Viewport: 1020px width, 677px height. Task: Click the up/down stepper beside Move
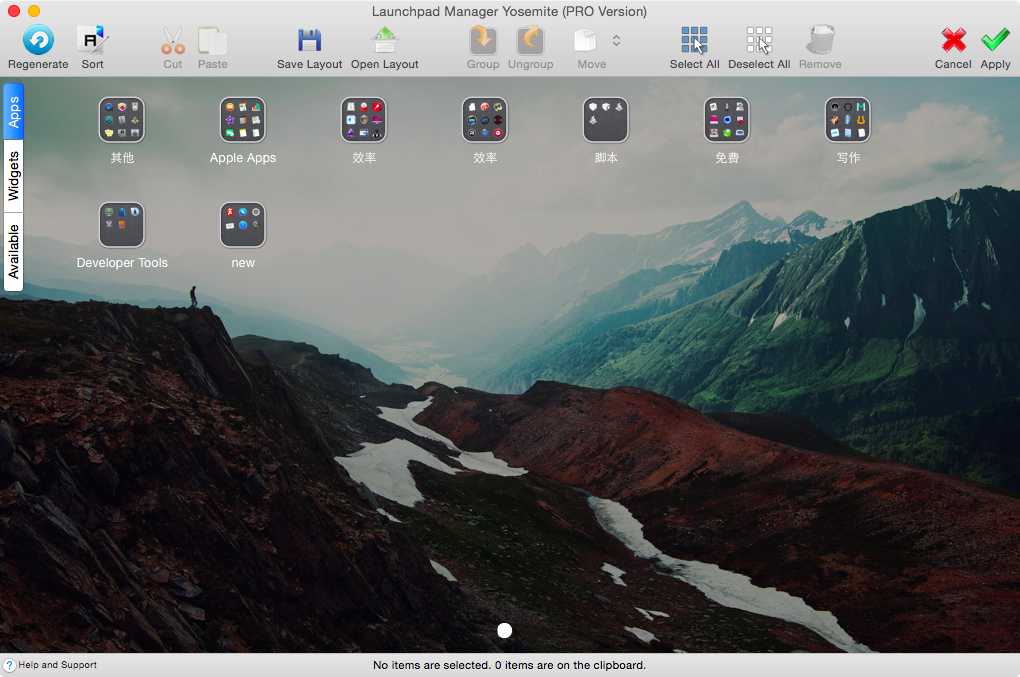pyautogui.click(x=616, y=40)
